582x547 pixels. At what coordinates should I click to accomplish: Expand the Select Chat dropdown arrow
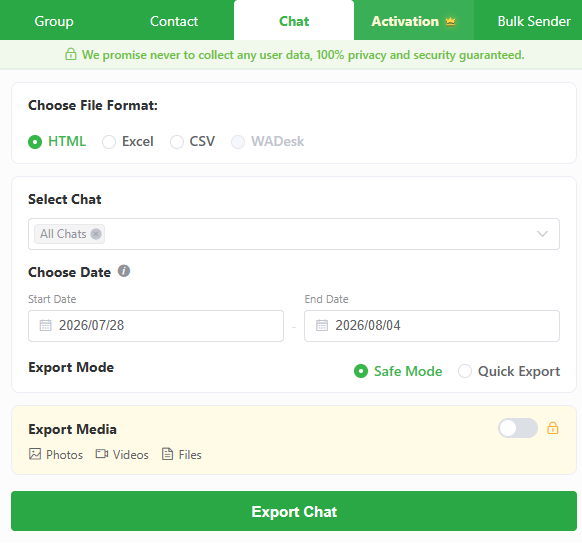click(x=542, y=234)
